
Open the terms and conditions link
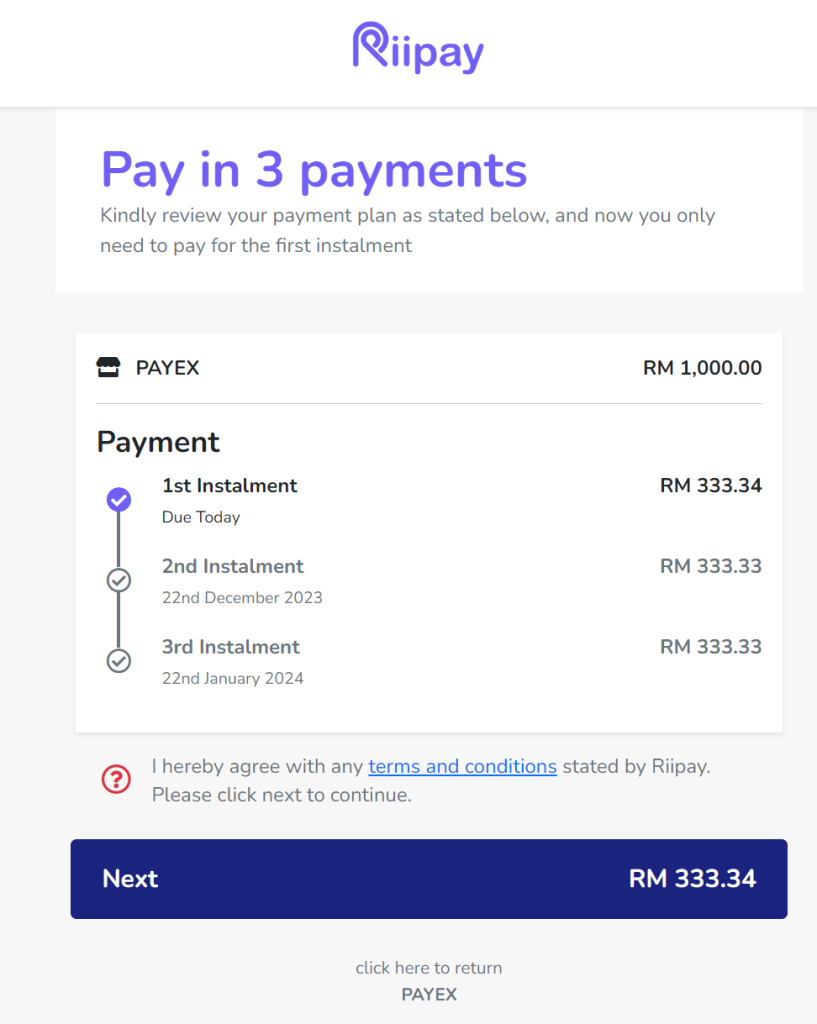[462, 766]
